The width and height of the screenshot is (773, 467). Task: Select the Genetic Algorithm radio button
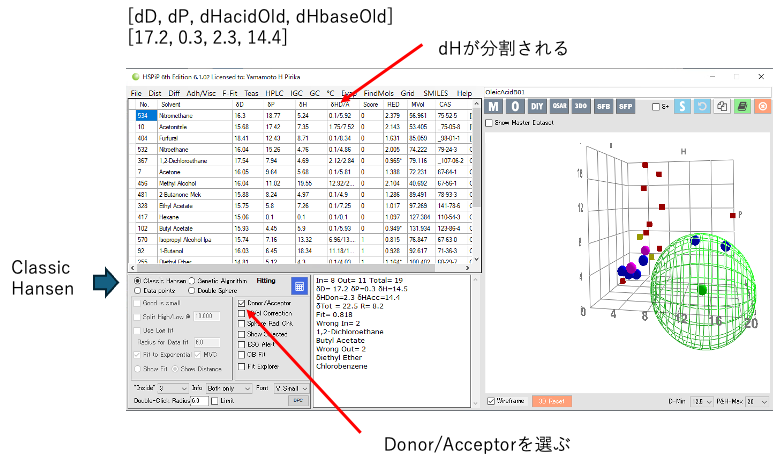pos(192,281)
